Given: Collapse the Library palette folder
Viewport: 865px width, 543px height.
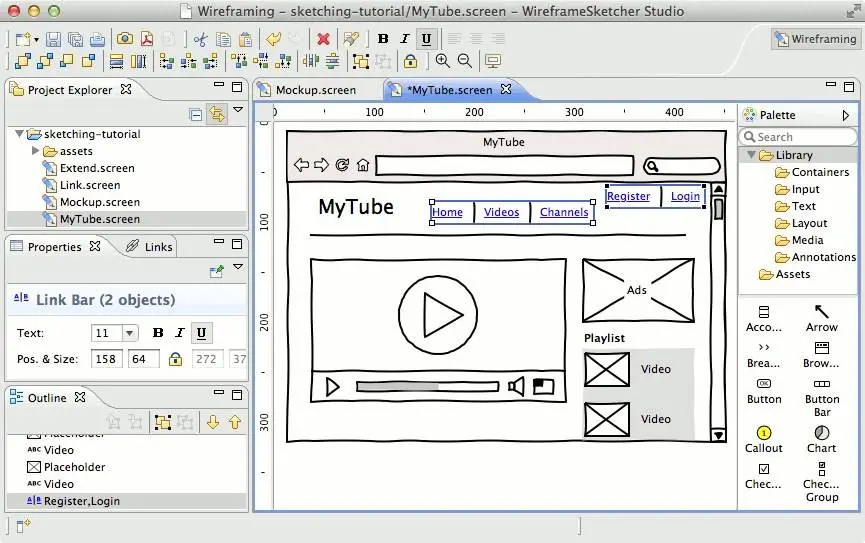Looking at the screenshot, I should (x=751, y=155).
